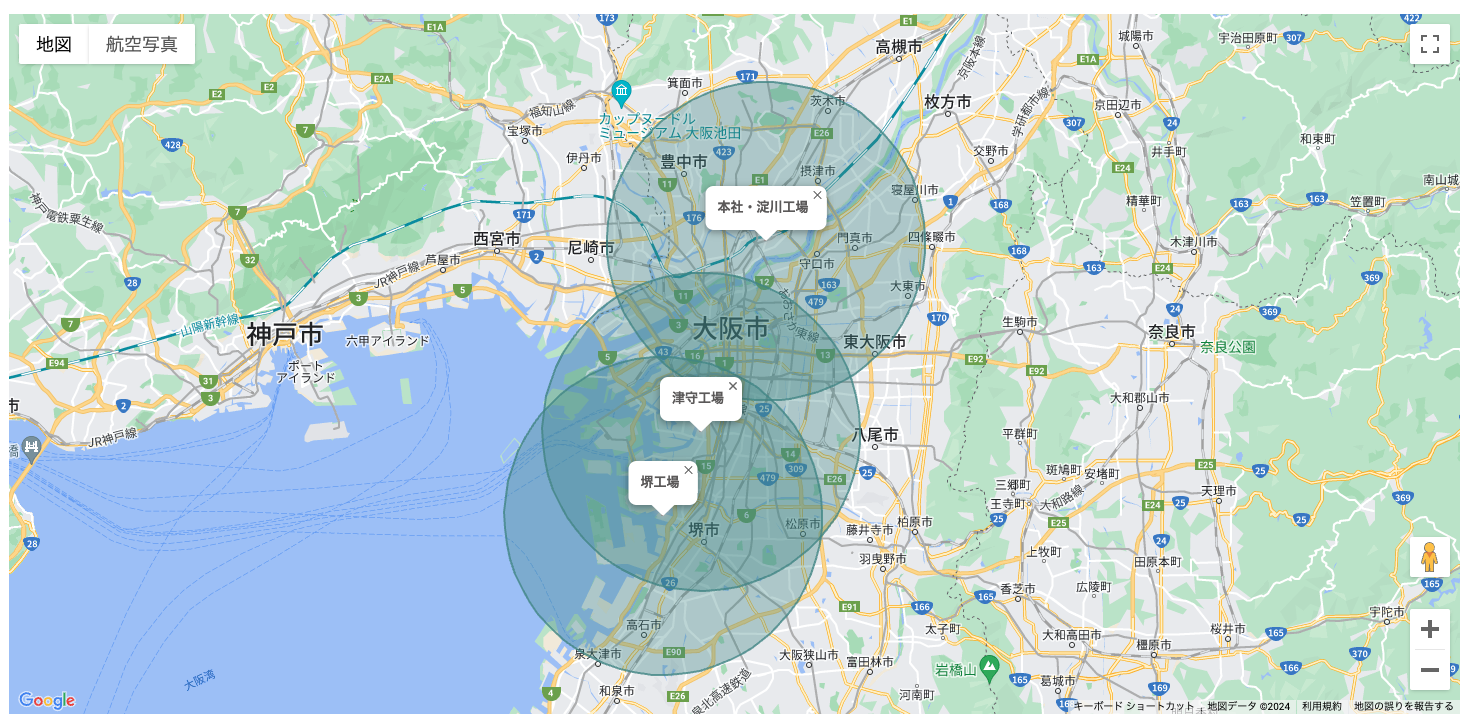This screenshot has width=1470, height=726.
Task: Click the 豊中市 city label
Action: coord(684,161)
